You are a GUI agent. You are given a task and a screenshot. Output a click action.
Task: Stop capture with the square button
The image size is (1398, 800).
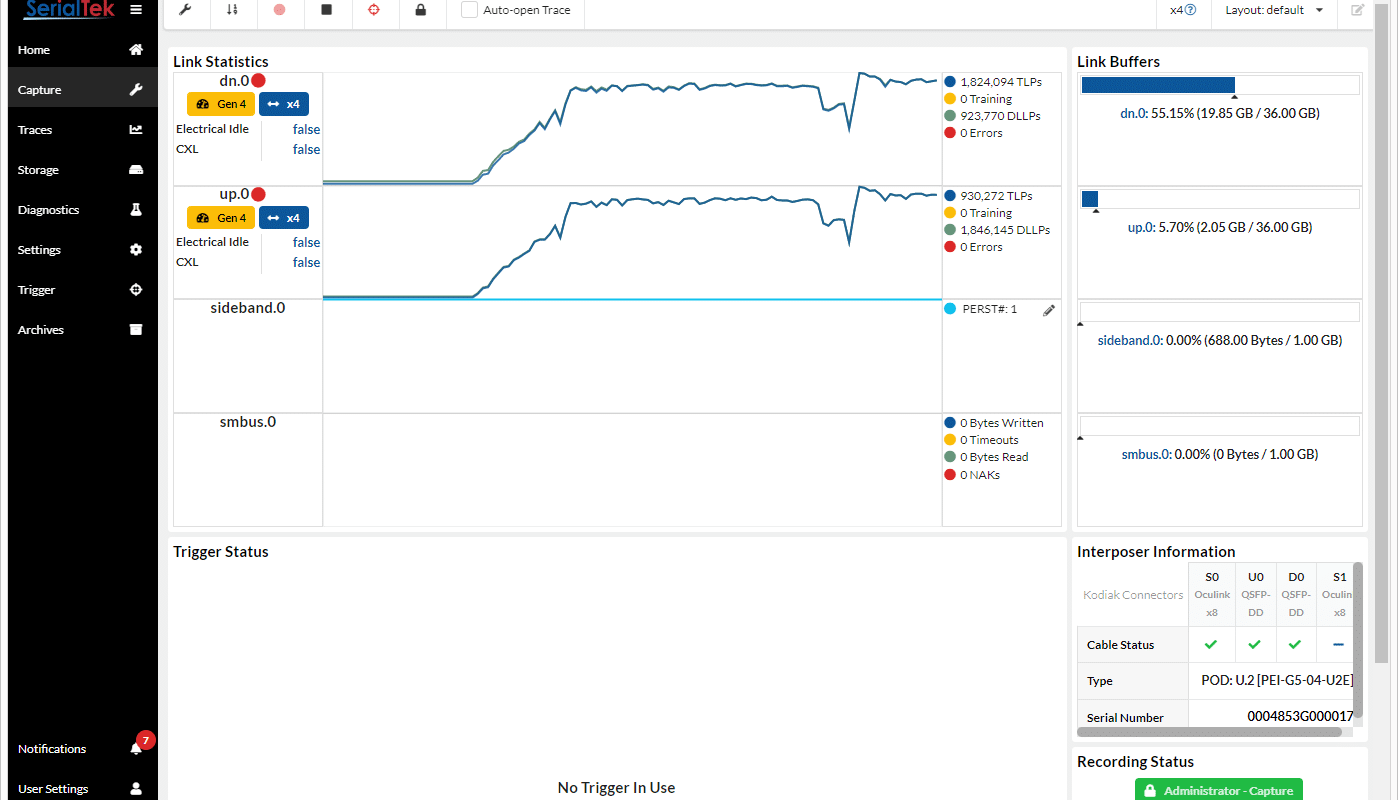coord(326,10)
